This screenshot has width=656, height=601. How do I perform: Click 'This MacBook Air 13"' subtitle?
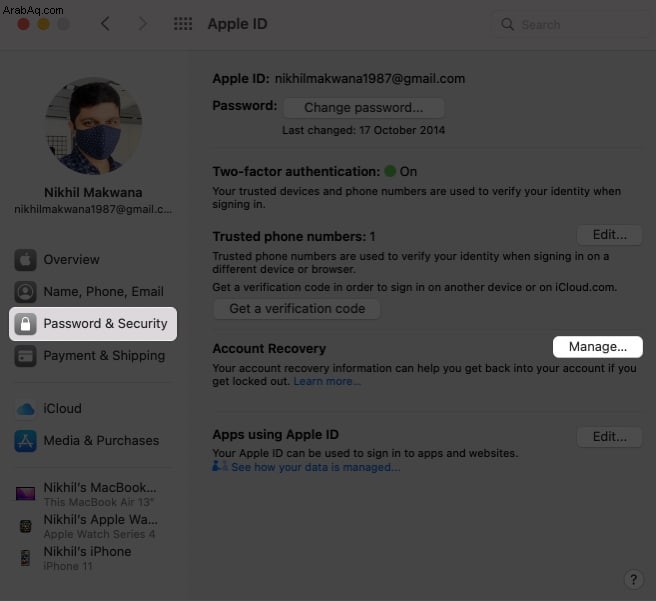[99, 502]
